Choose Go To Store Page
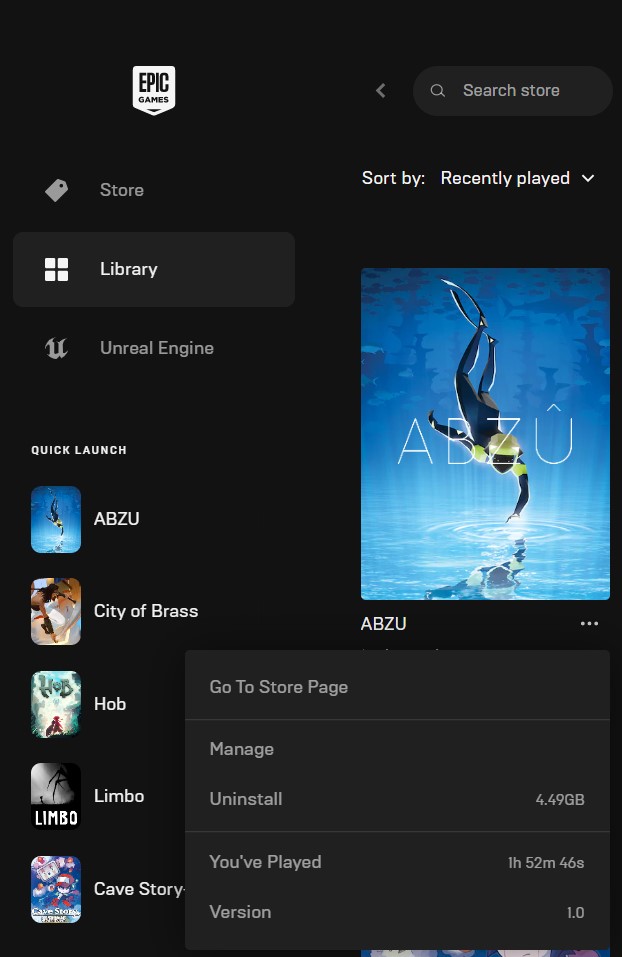 [x=397, y=687]
